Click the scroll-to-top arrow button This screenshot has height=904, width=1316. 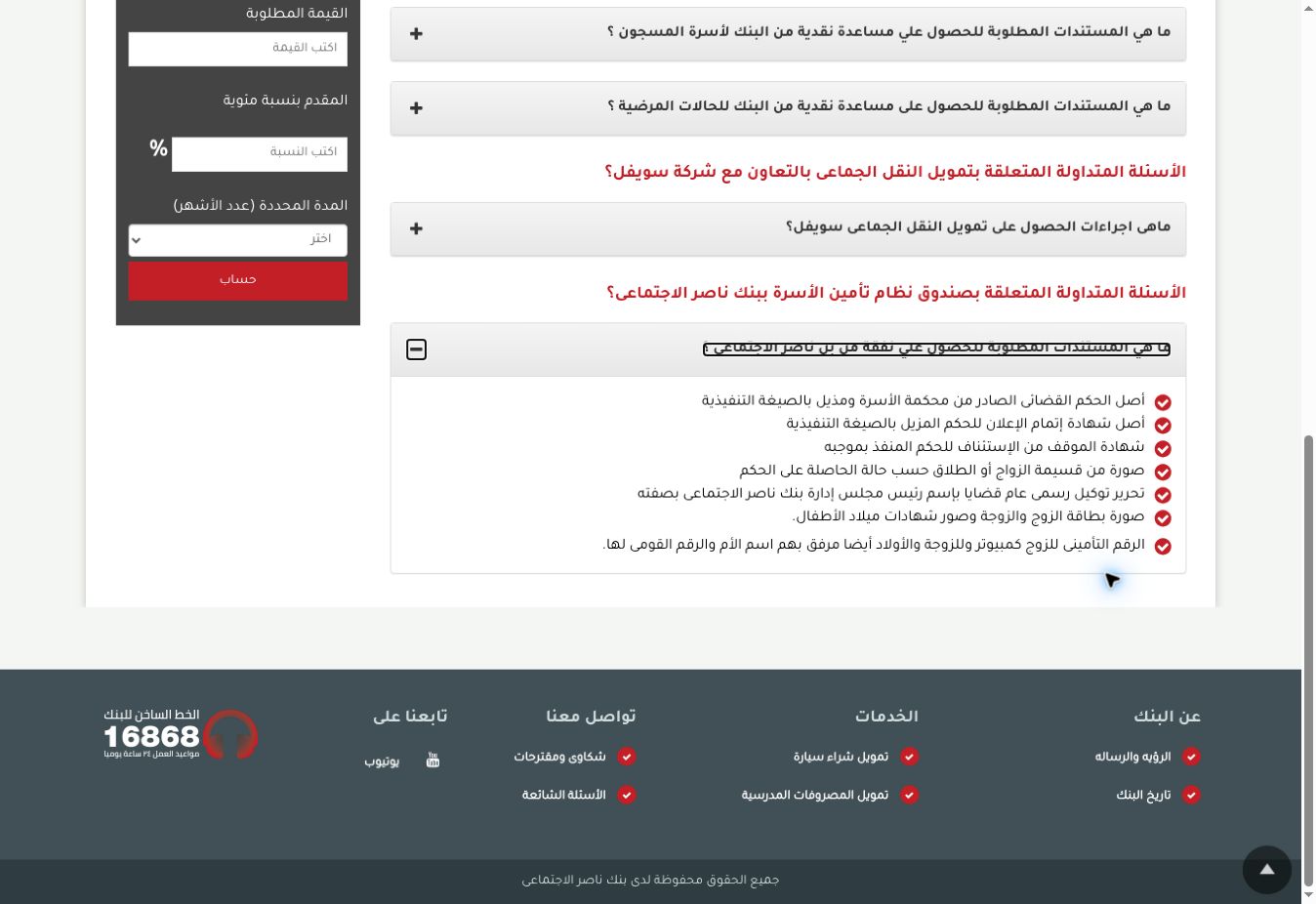[1267, 870]
